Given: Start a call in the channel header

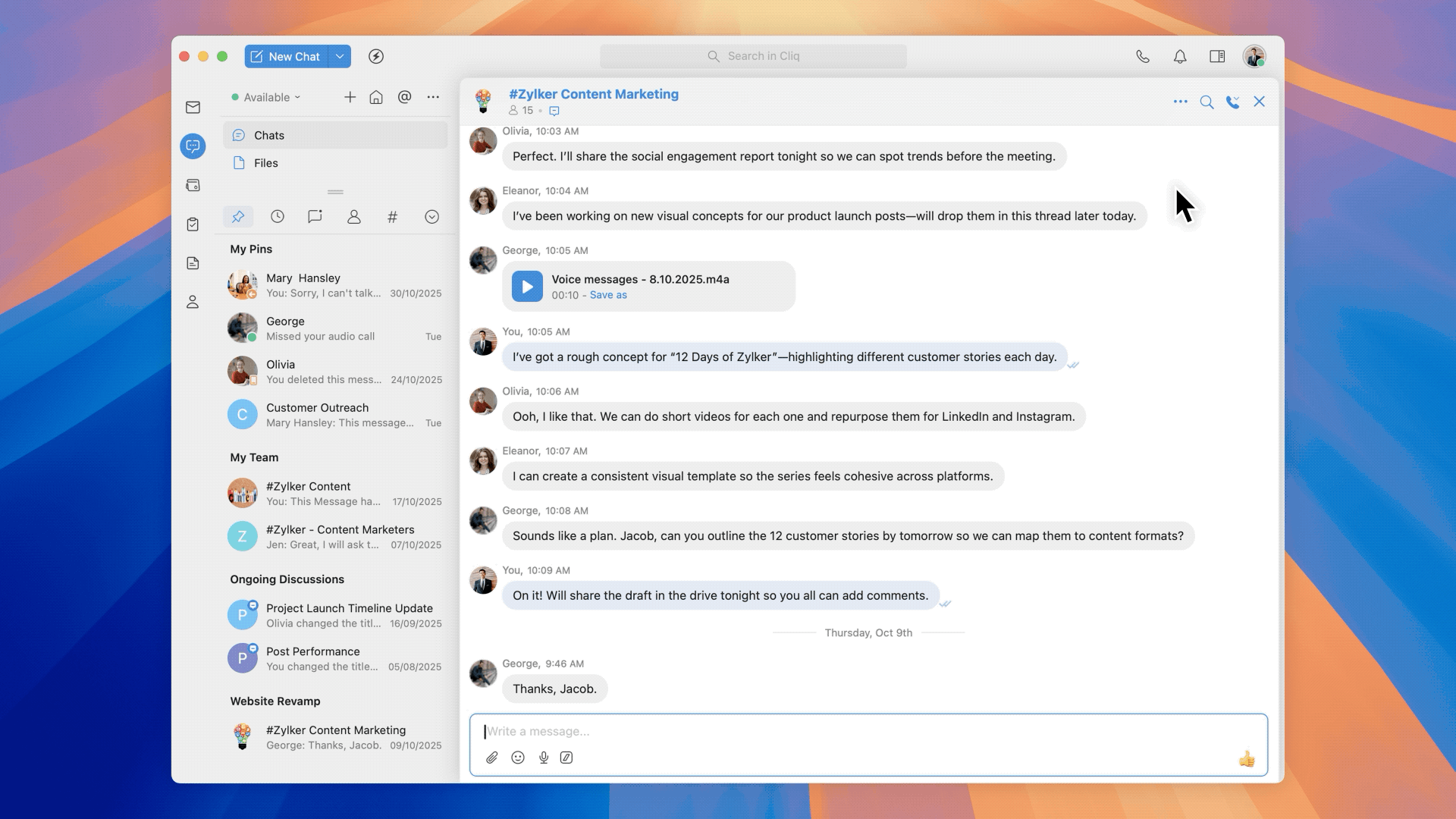Looking at the screenshot, I should point(1233,102).
